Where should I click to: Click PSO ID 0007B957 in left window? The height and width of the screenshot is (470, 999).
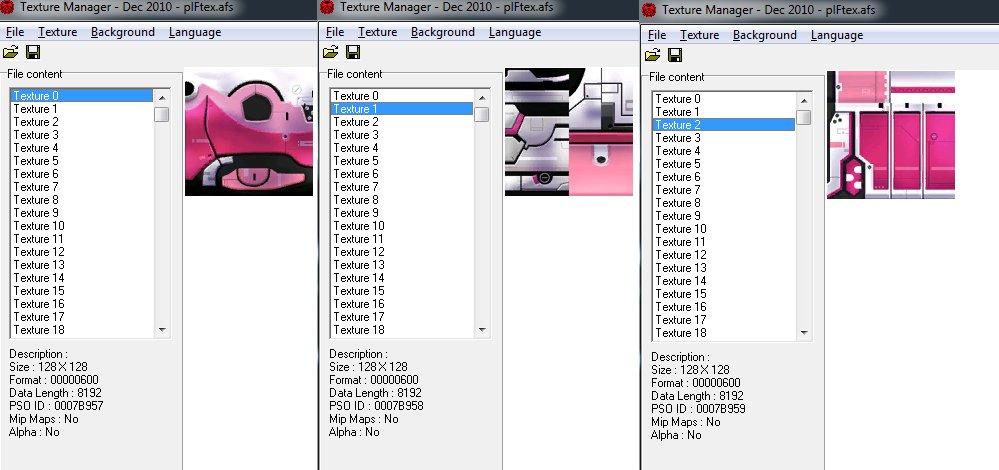[56, 406]
